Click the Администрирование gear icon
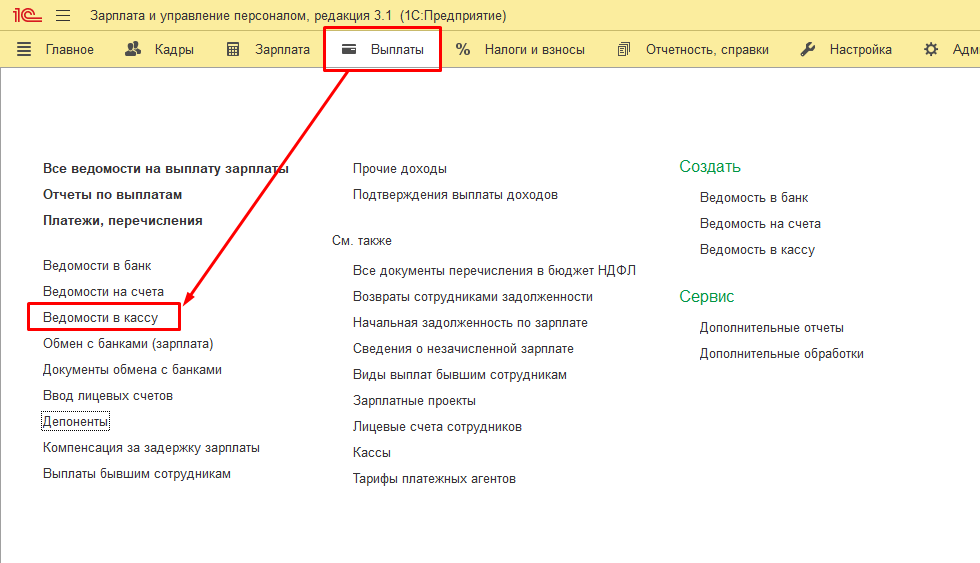The image size is (980, 563). click(931, 49)
